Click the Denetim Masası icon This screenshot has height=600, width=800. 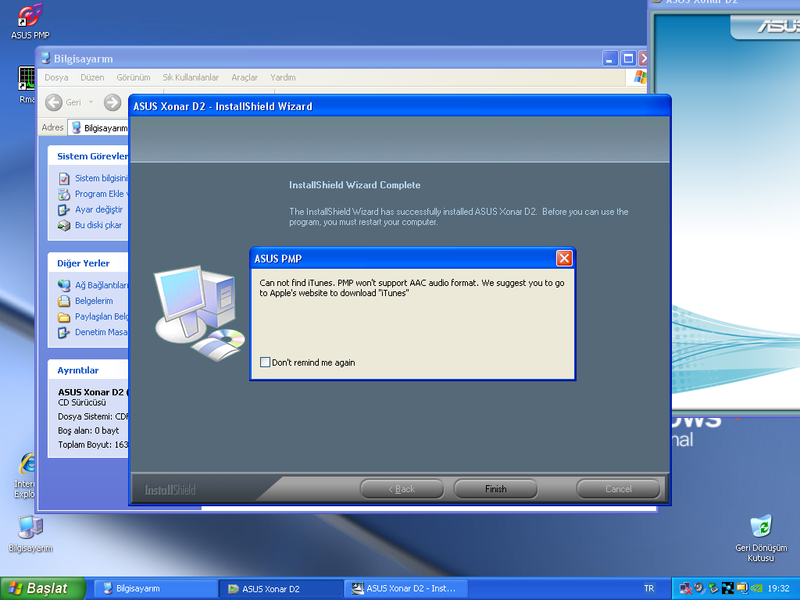[64, 333]
